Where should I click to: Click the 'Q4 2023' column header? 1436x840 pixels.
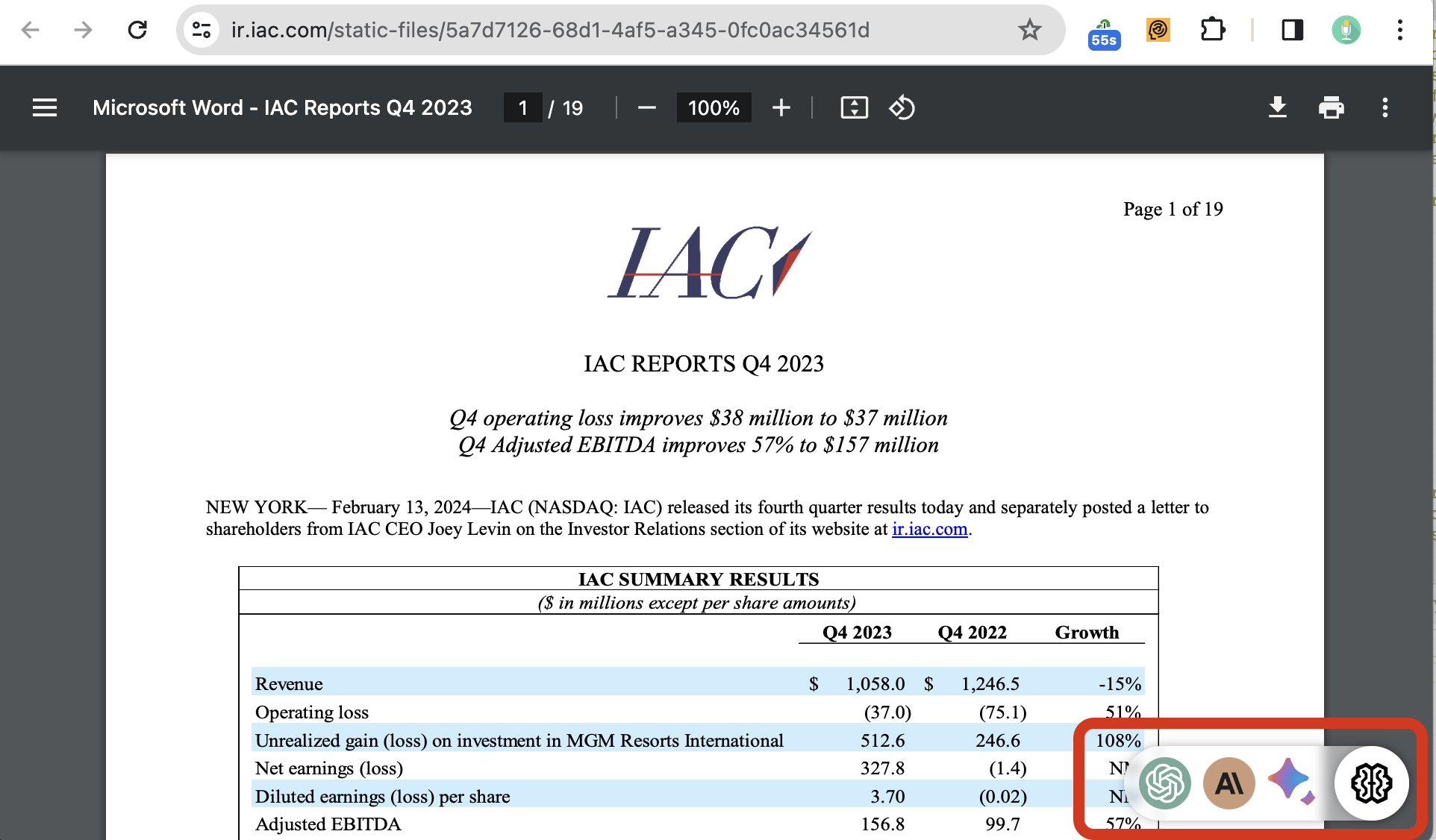[x=858, y=633]
